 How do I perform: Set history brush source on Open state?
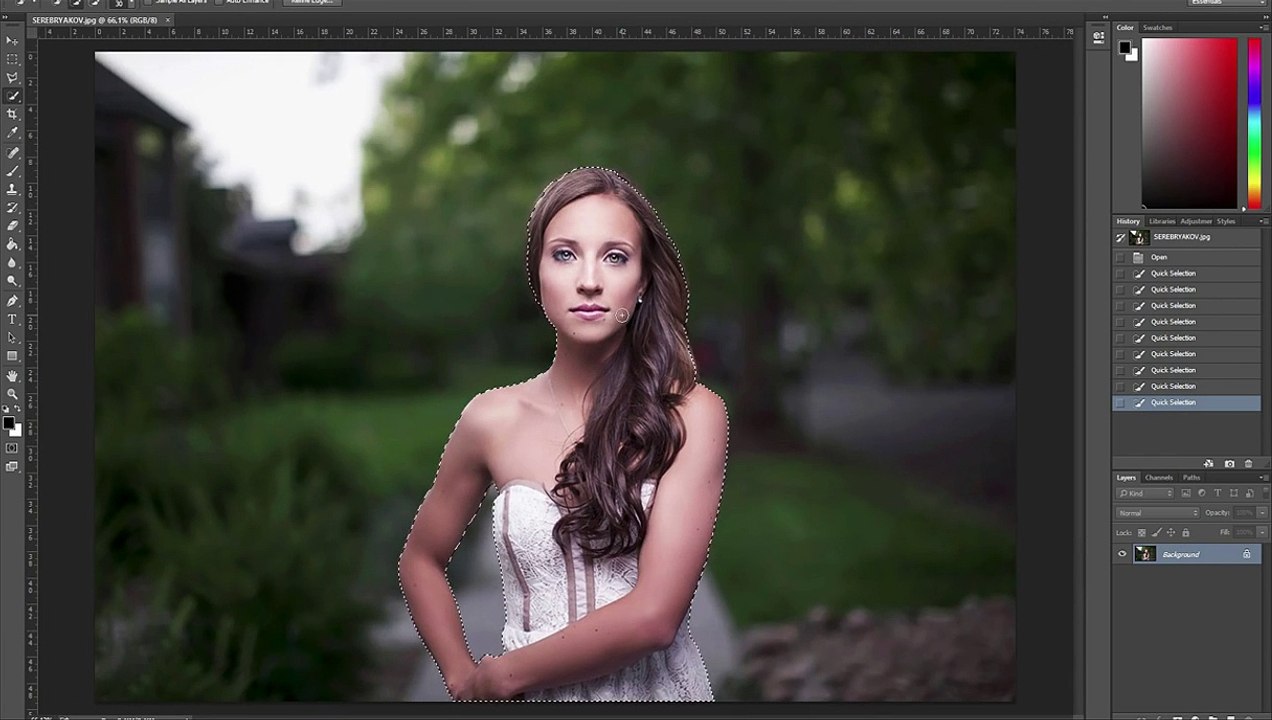(1120, 257)
